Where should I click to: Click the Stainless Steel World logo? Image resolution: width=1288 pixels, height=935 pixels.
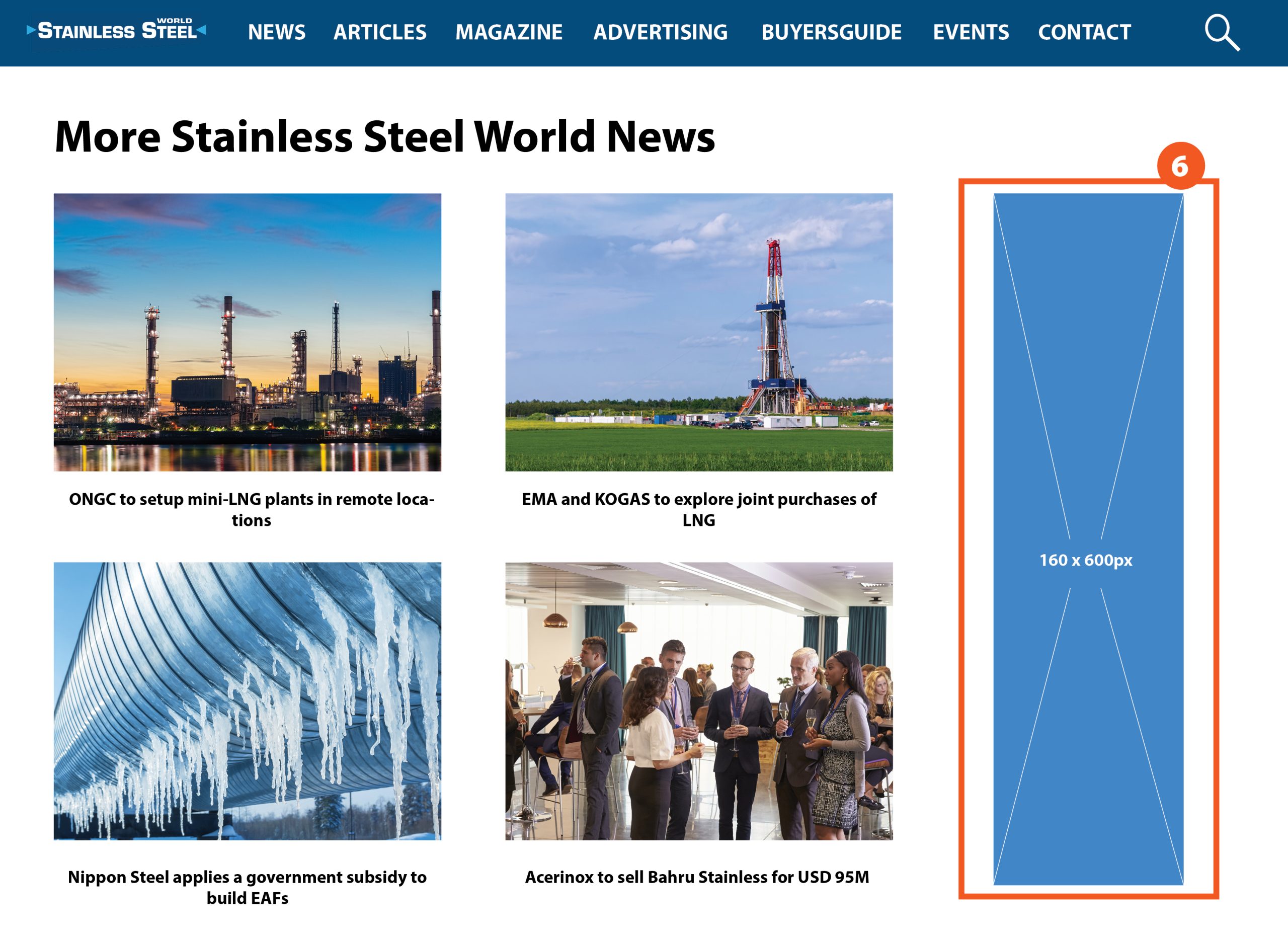click(x=116, y=30)
